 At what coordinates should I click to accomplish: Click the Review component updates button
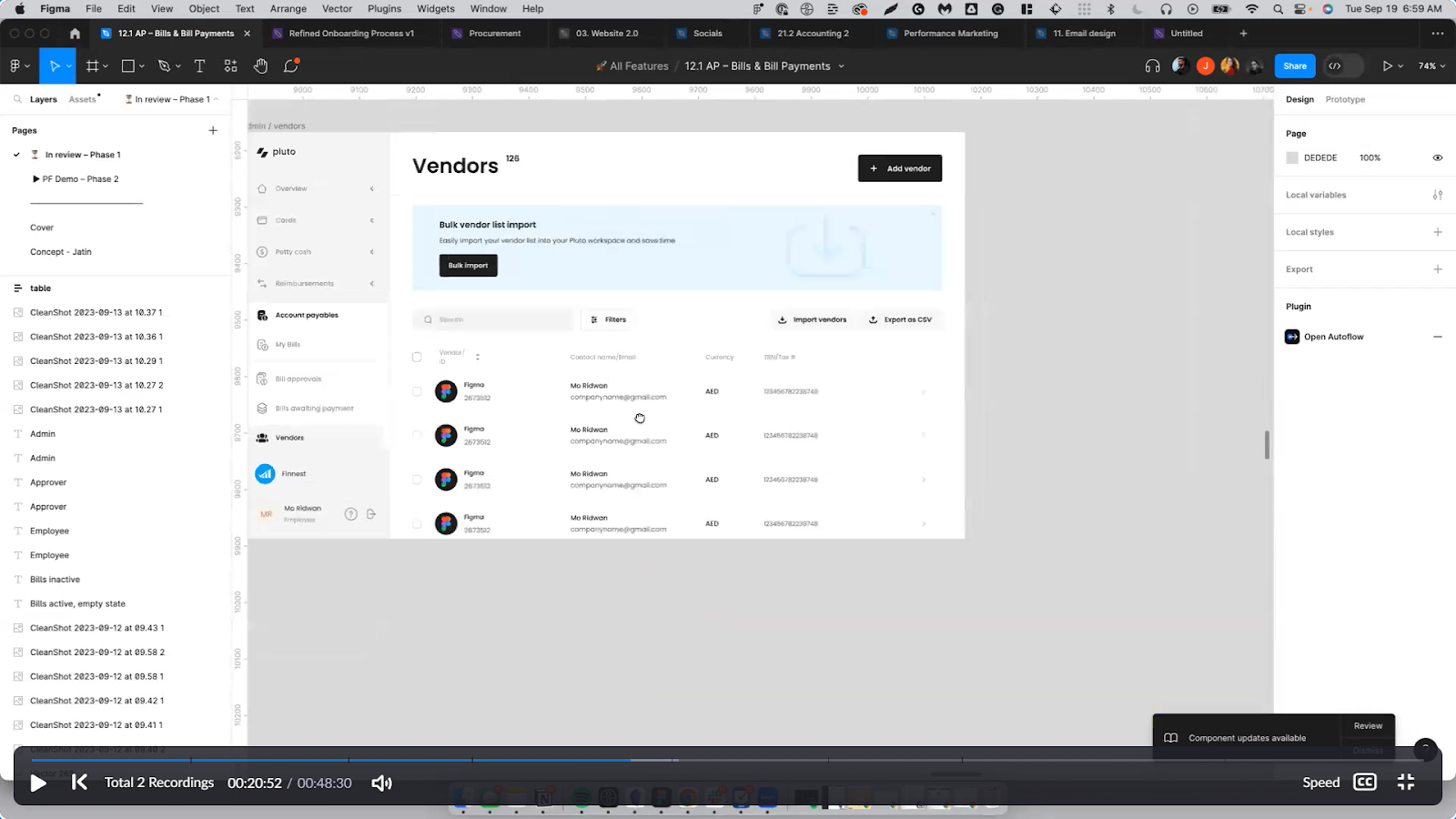pos(1368,725)
